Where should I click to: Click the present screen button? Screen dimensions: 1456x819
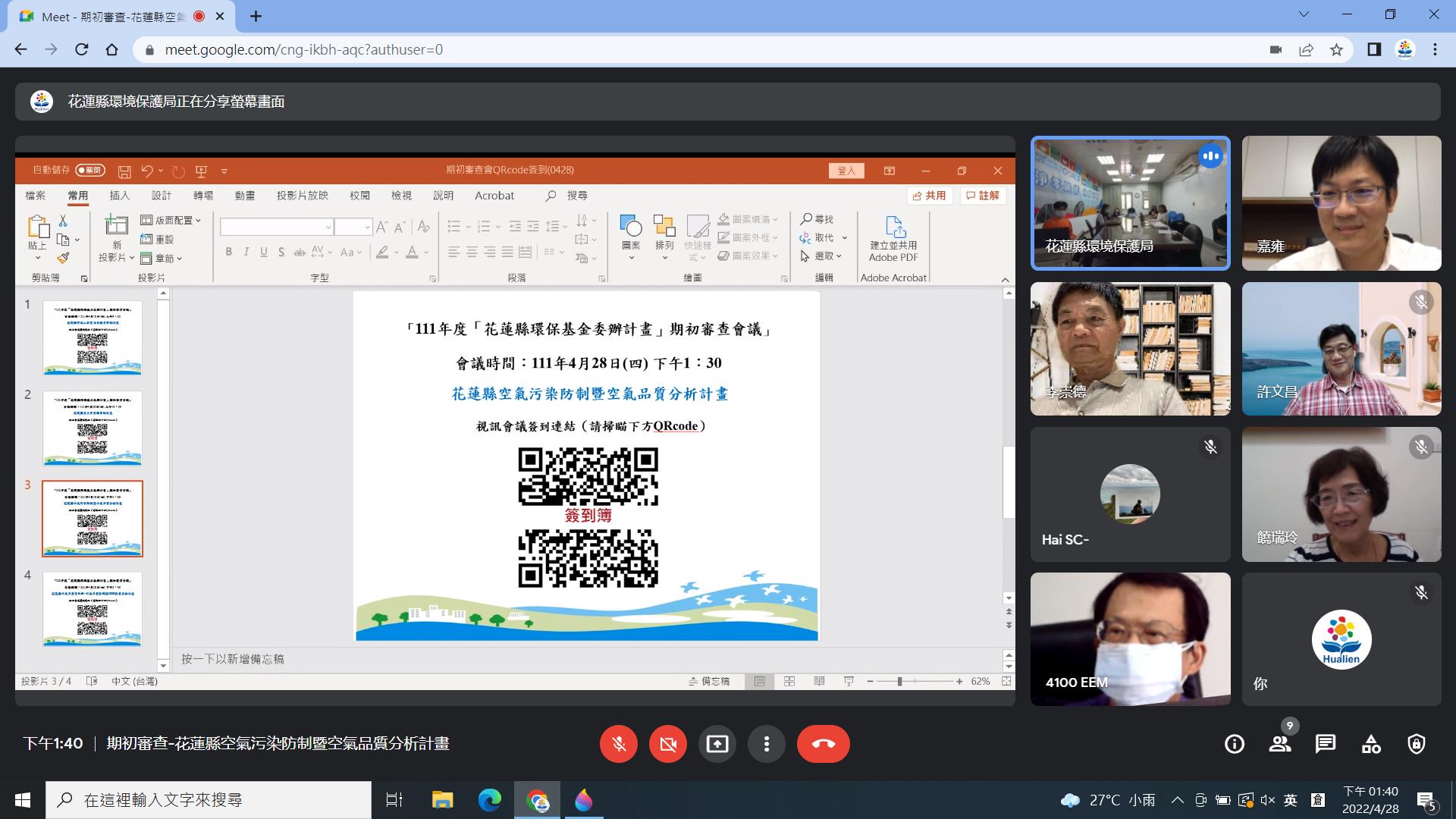tap(717, 744)
